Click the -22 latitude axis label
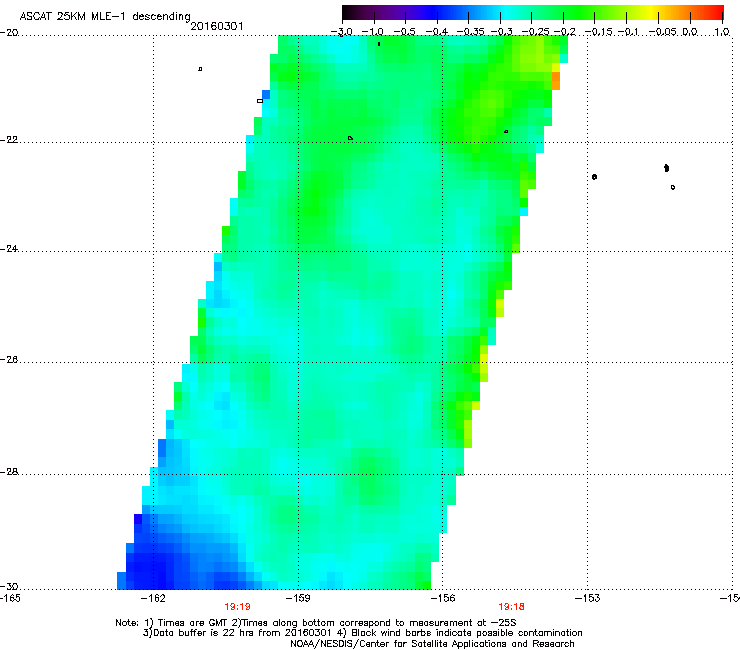The image size is (740, 650). tap(9, 140)
